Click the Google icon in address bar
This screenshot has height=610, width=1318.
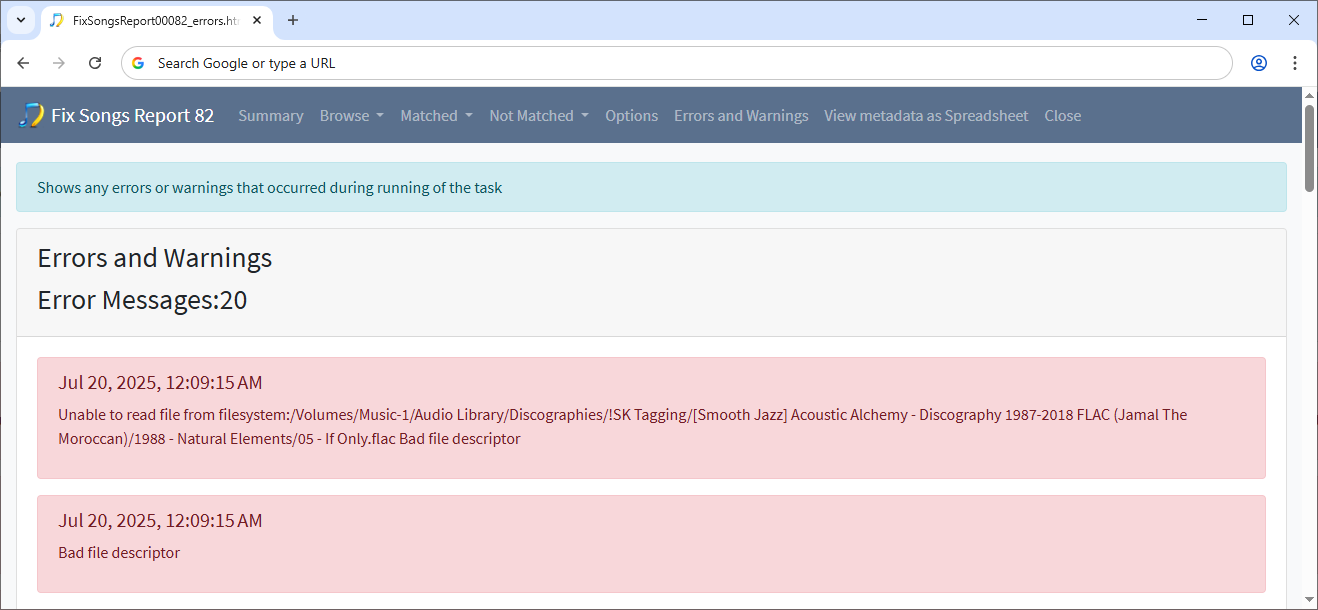click(139, 63)
